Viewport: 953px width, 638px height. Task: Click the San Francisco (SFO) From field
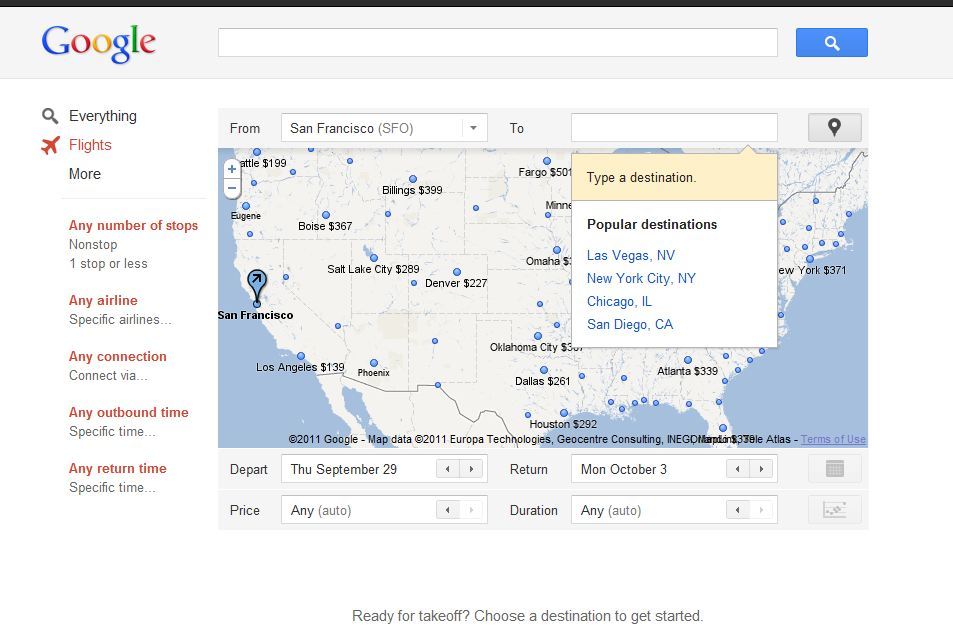tap(384, 128)
